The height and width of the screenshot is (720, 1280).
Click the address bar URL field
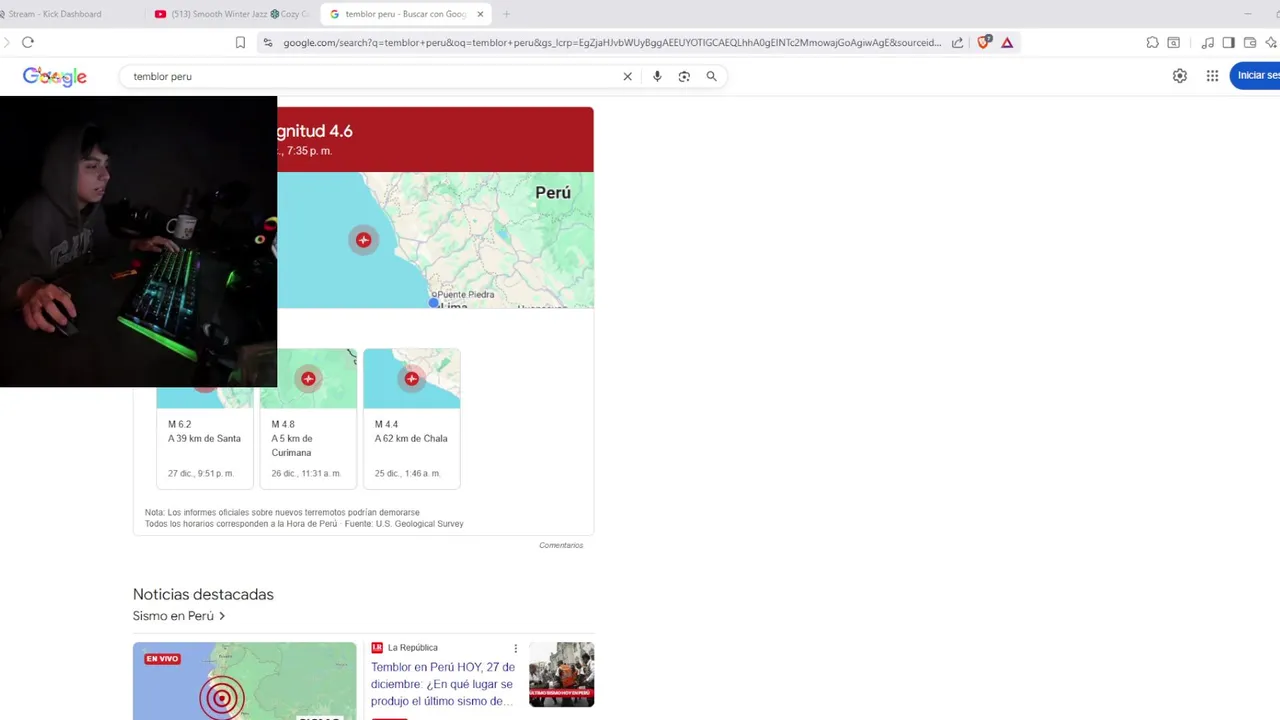(x=612, y=42)
